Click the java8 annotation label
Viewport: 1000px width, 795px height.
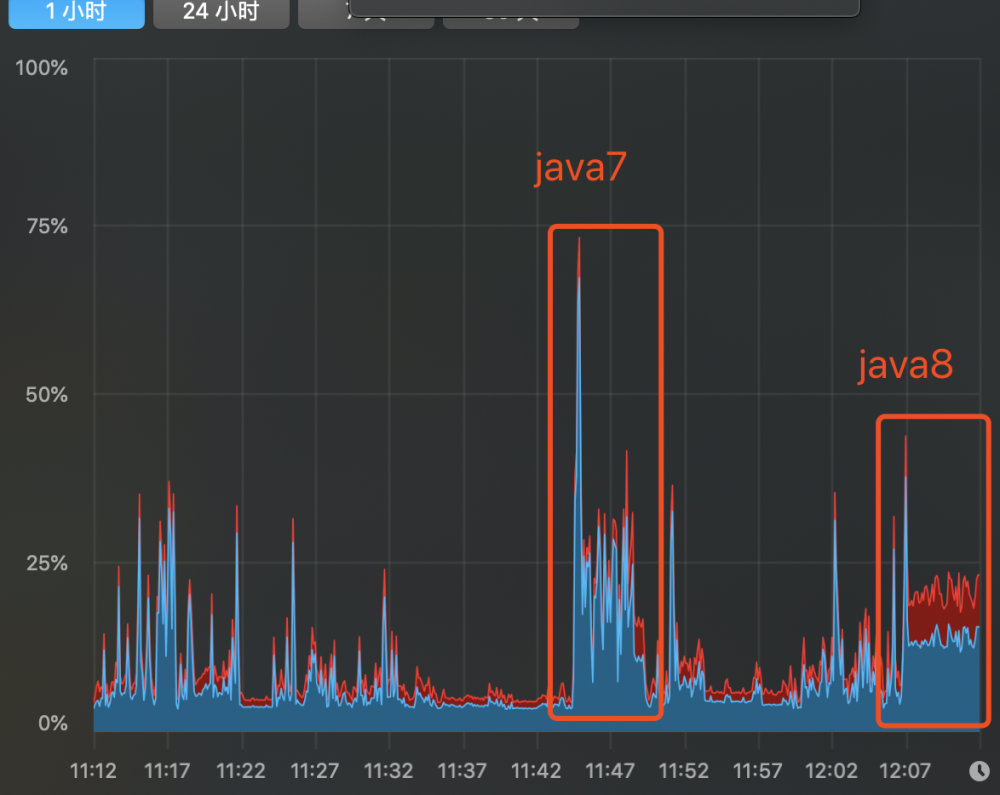click(x=903, y=365)
